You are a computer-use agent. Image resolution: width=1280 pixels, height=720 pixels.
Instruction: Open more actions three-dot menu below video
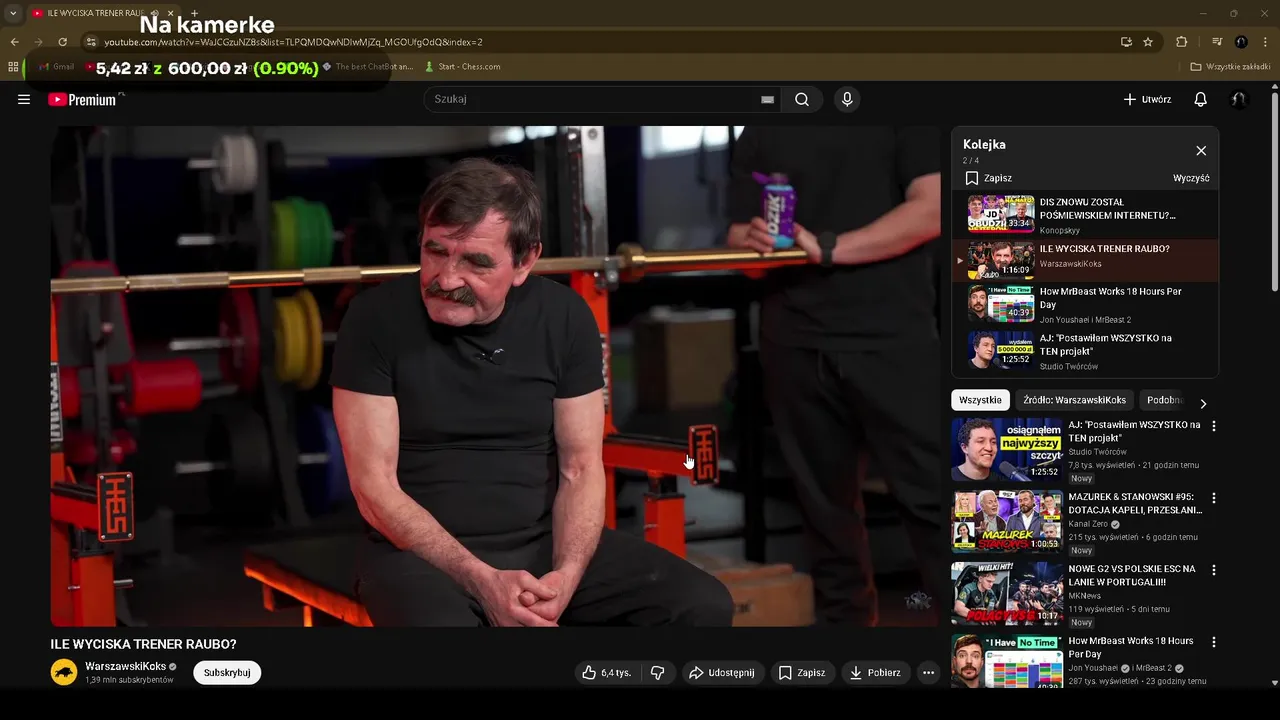point(928,673)
